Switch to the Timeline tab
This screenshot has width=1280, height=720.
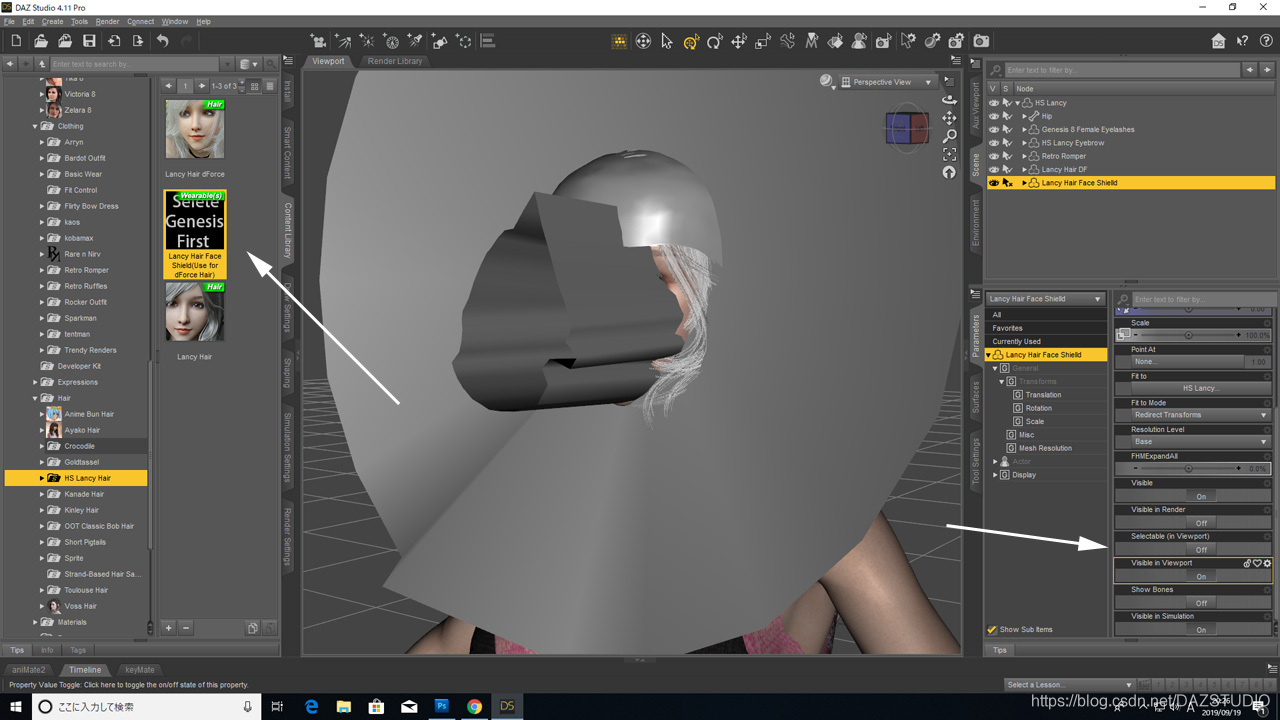click(x=85, y=670)
